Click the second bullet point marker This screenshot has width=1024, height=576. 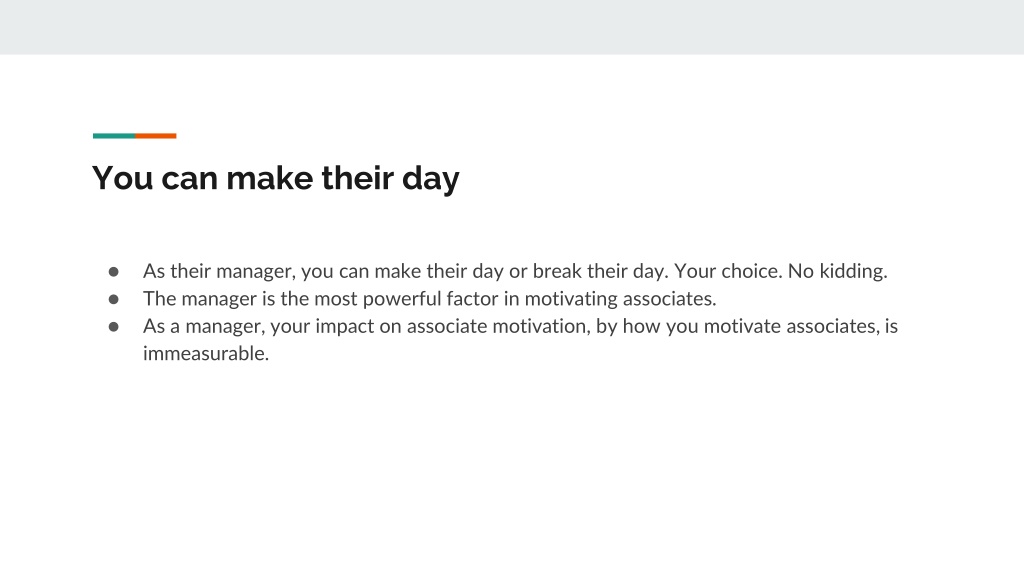(x=114, y=299)
